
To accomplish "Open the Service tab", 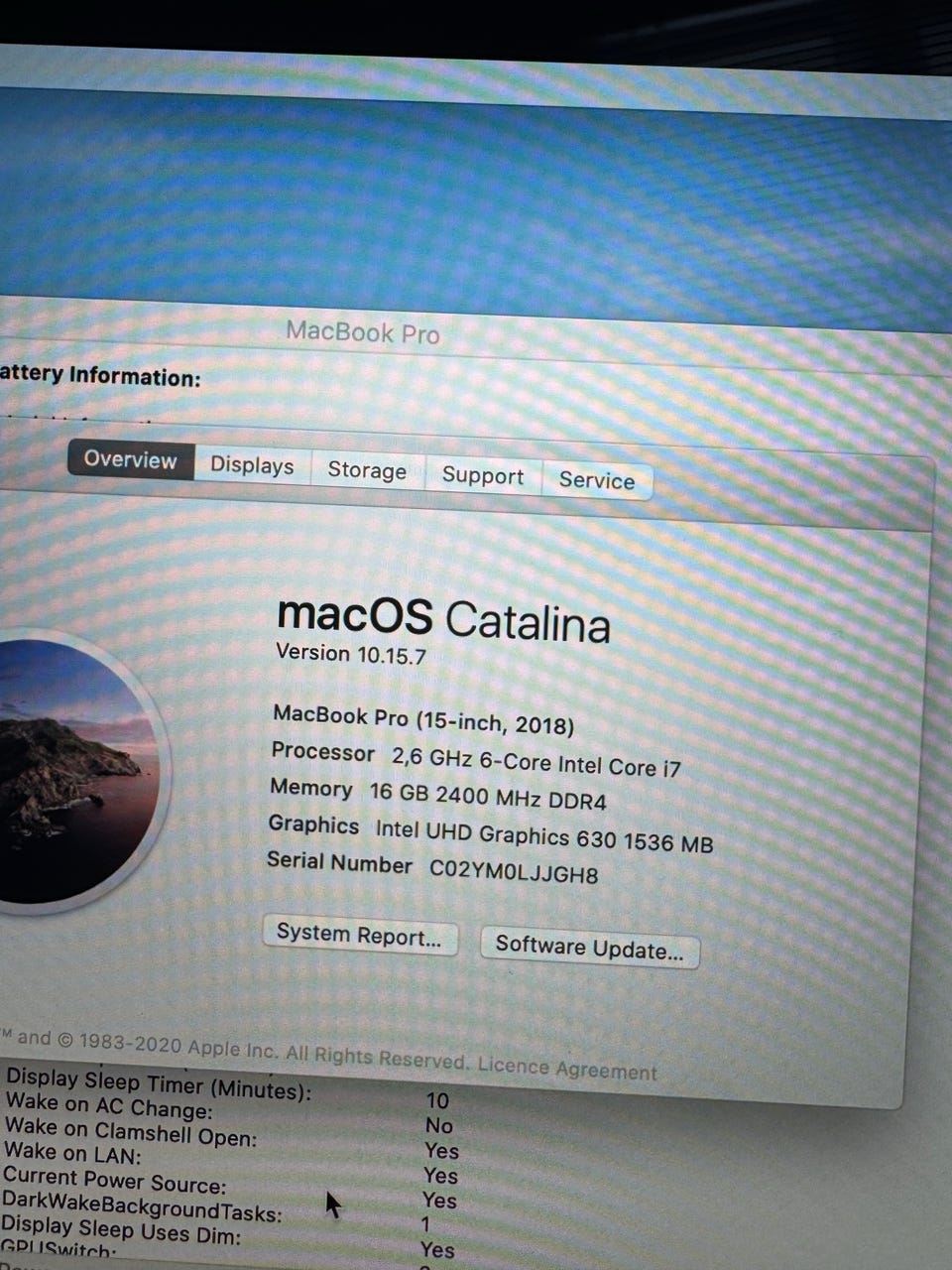I will click(597, 480).
